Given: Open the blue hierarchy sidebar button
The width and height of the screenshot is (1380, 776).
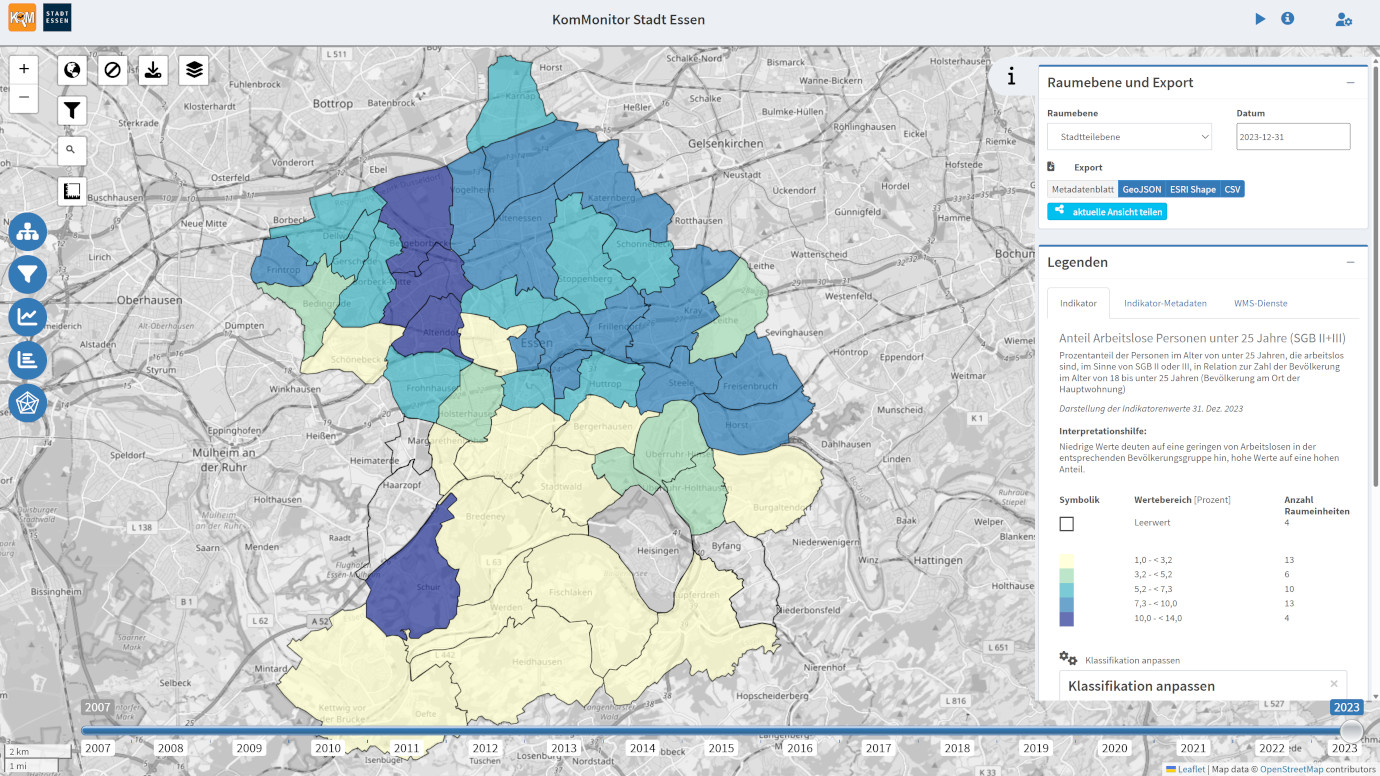Looking at the screenshot, I should (x=28, y=232).
